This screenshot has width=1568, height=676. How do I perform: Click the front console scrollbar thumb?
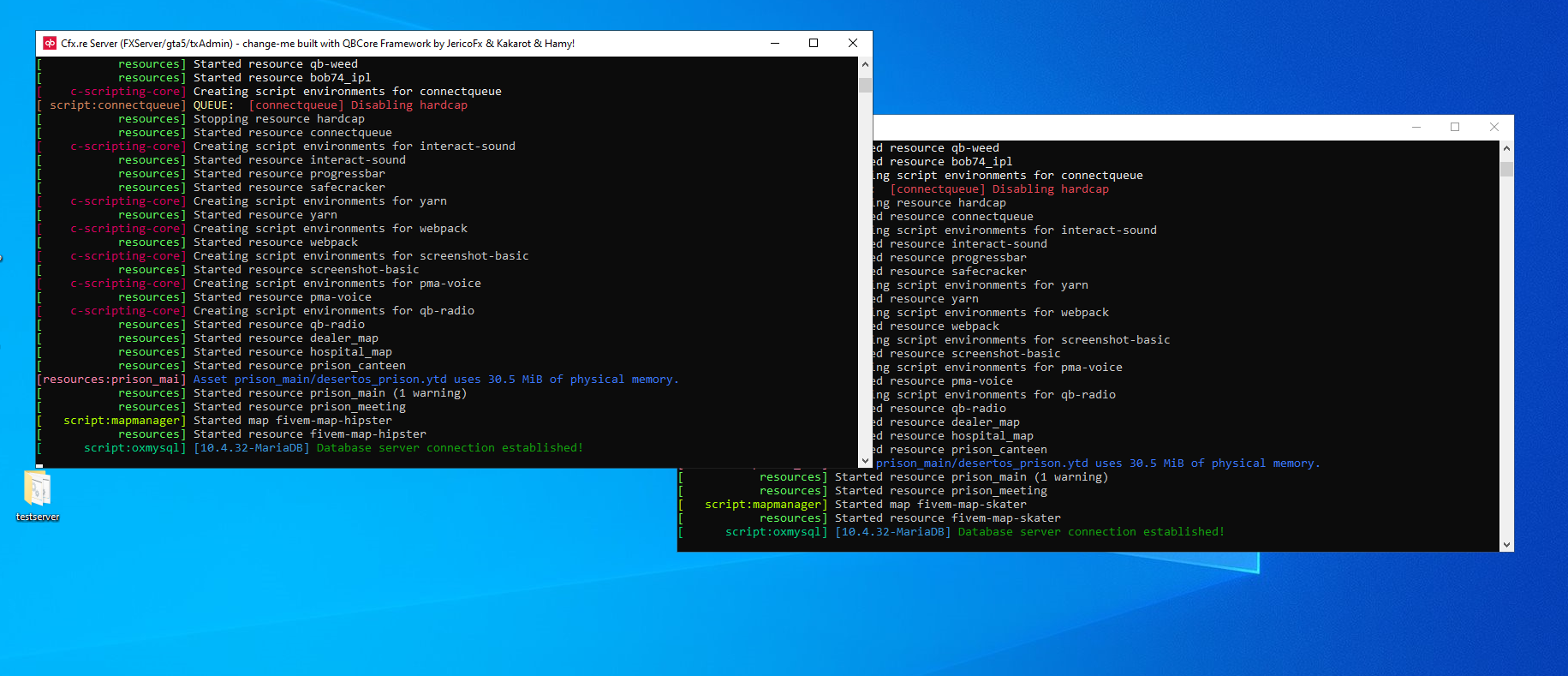click(865, 85)
